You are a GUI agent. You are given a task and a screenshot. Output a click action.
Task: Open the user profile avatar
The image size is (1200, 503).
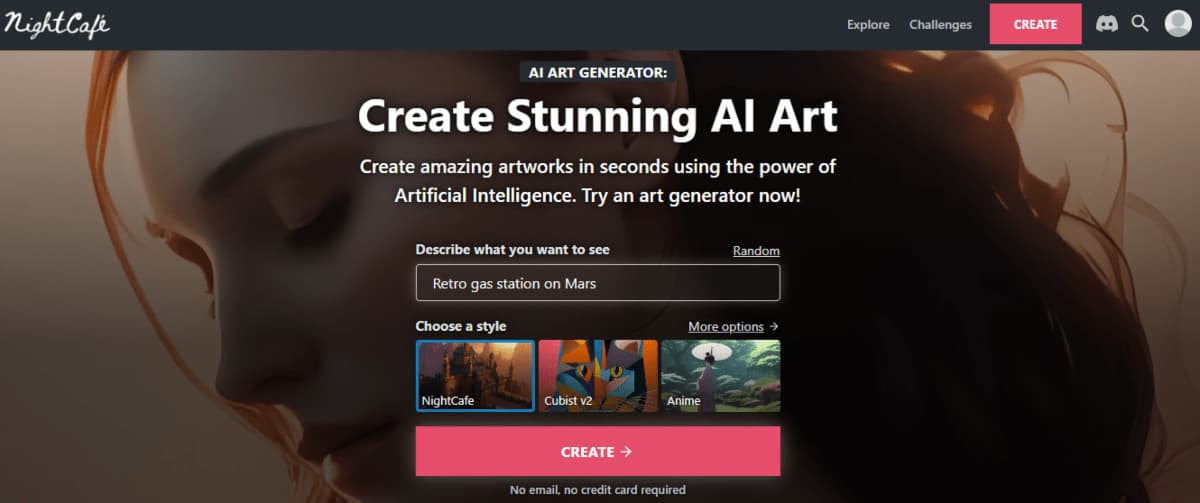1178,24
